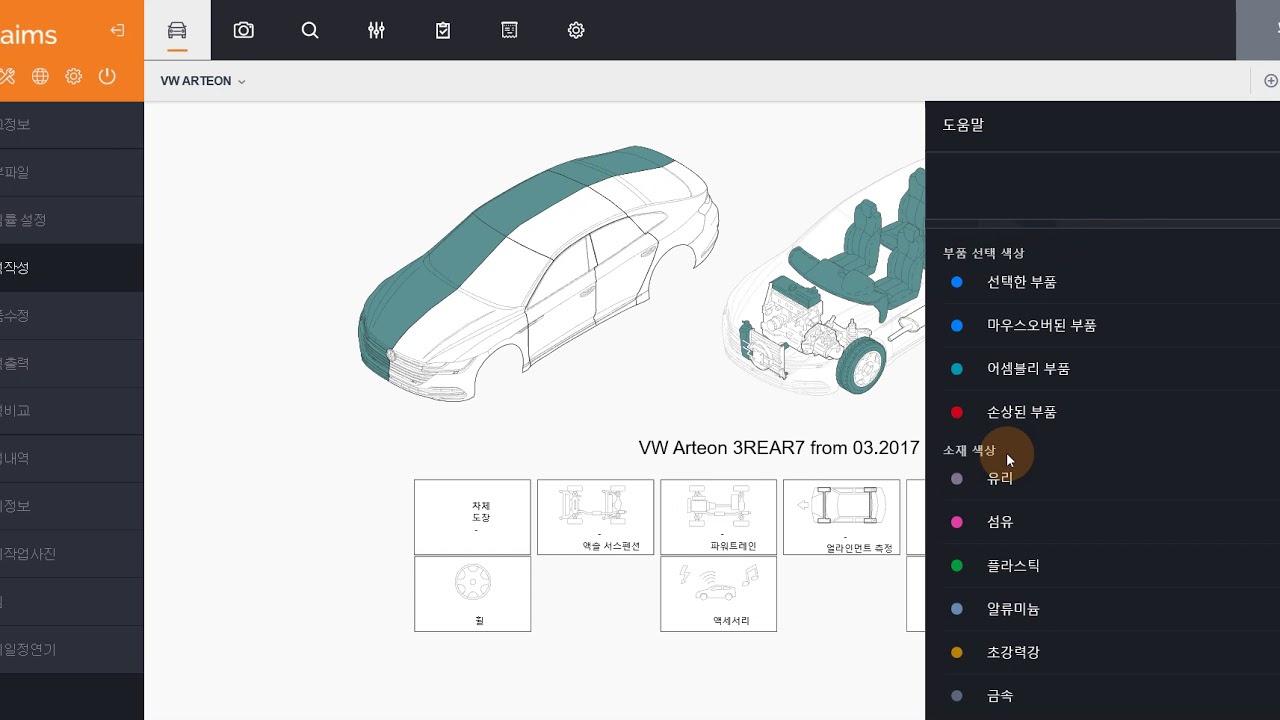Viewport: 1280px width, 720px height.
Task: Open the 차체 도장 body paint tile
Action: (472, 517)
